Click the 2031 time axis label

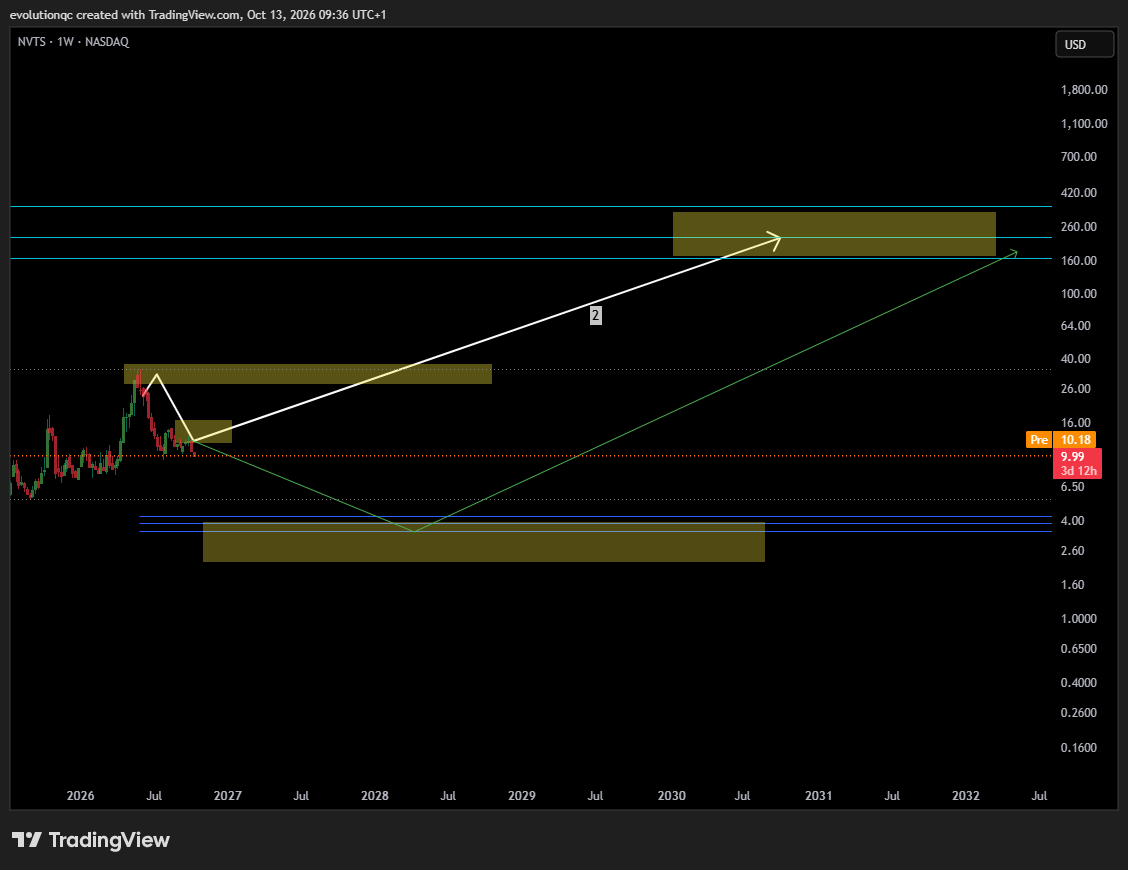(819, 796)
